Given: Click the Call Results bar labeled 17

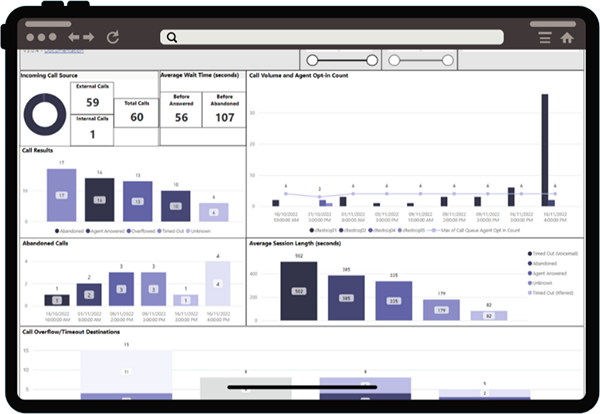Looking at the screenshot, I should [62, 195].
